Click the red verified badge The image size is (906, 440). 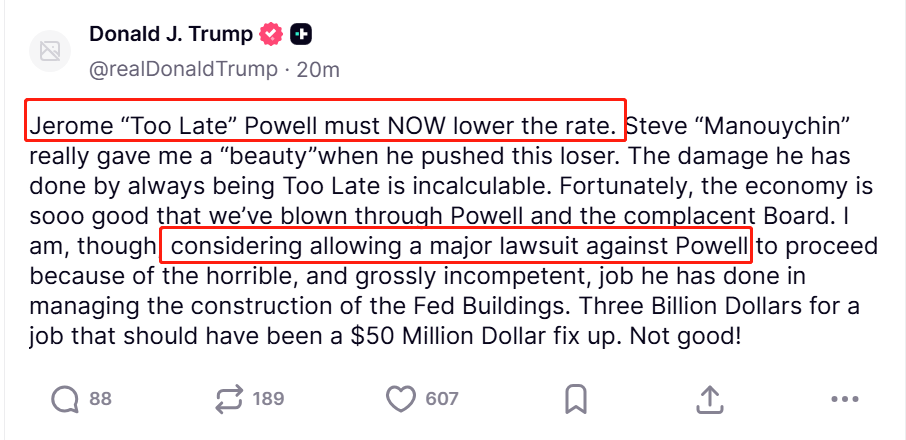pos(272,35)
